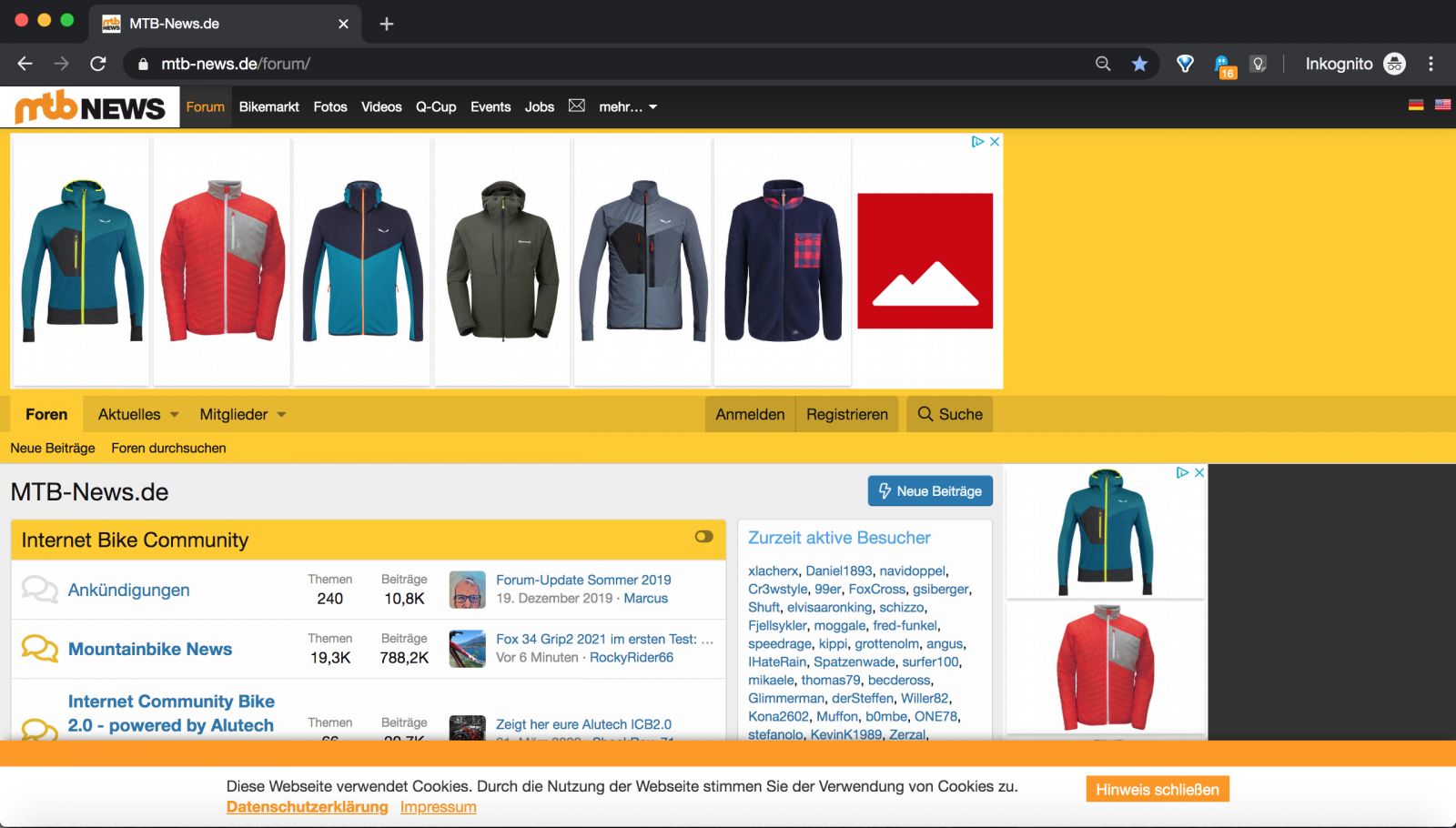Expand the Mitglieder dropdown arrow
Image resolution: width=1456 pixels, height=828 pixels.
(x=281, y=415)
